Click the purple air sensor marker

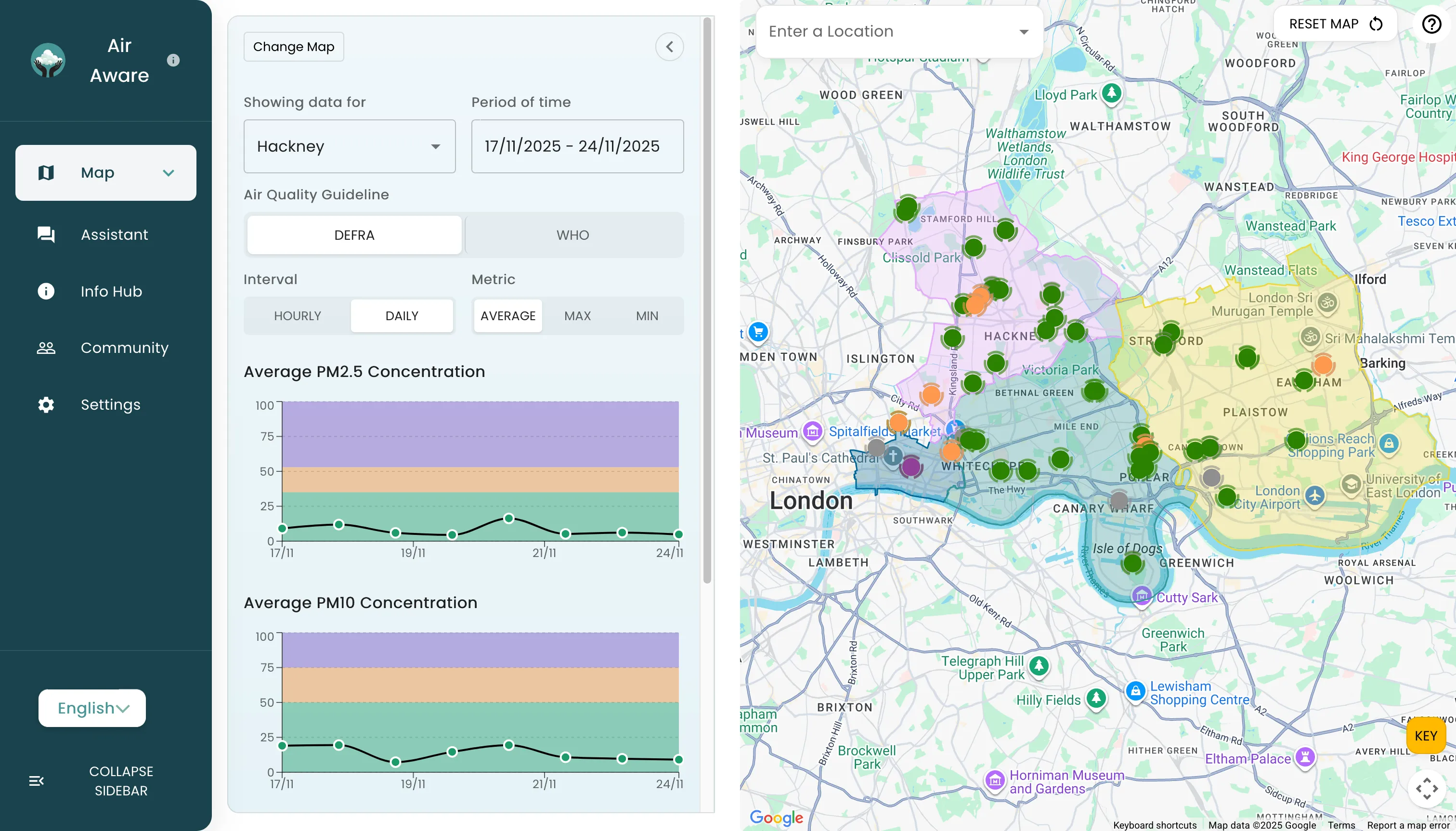pos(910,467)
